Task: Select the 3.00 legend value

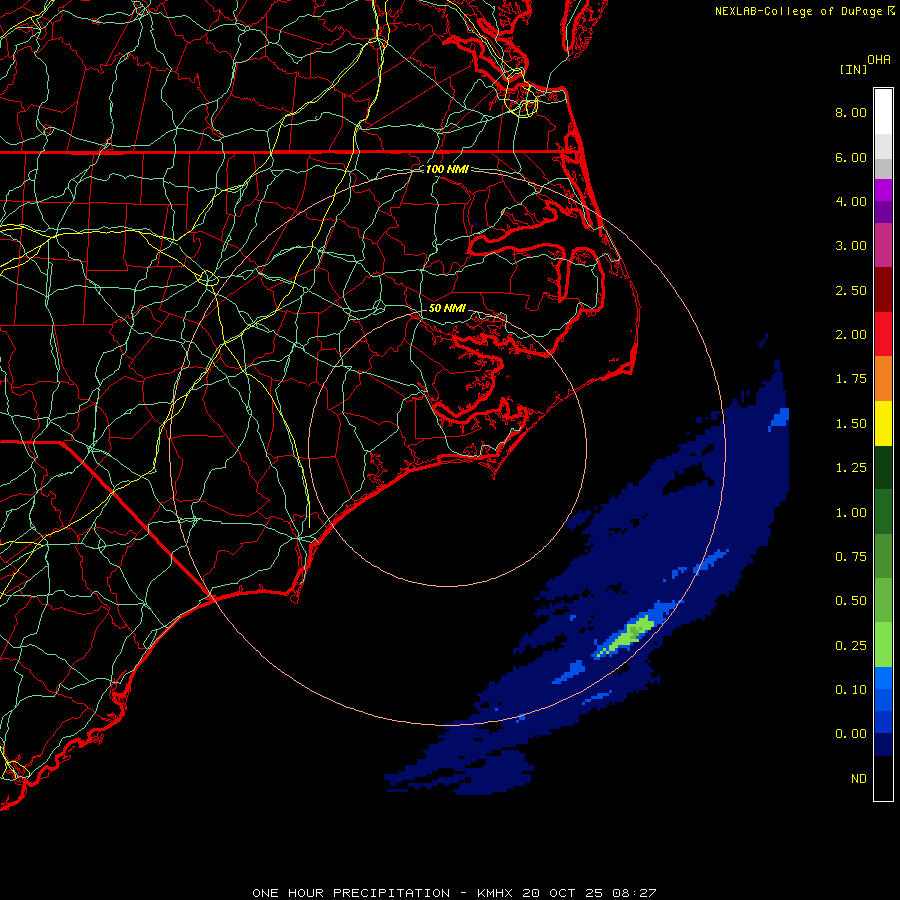Action: [x=851, y=246]
